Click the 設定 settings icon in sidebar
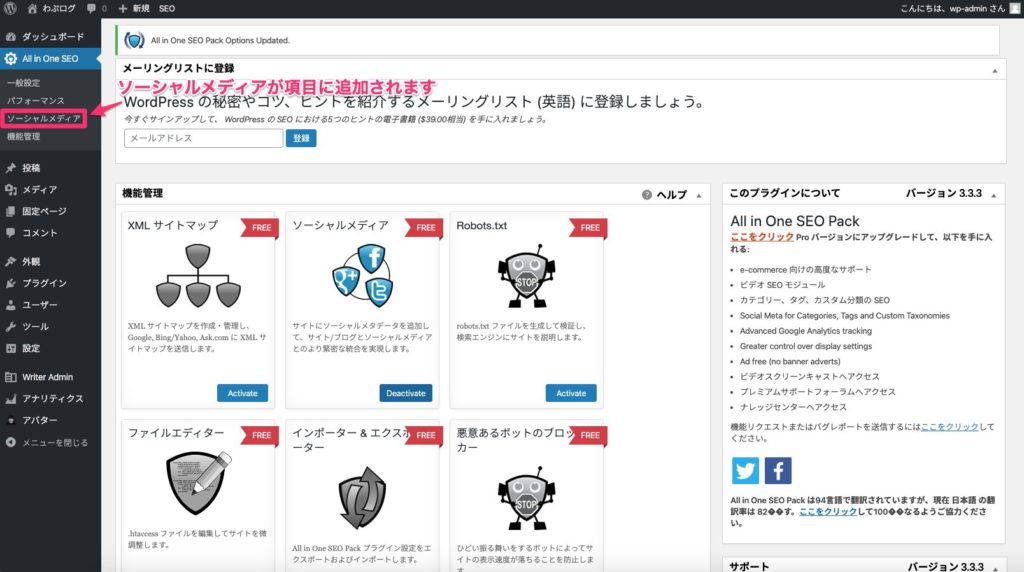 pyautogui.click(x=10, y=348)
